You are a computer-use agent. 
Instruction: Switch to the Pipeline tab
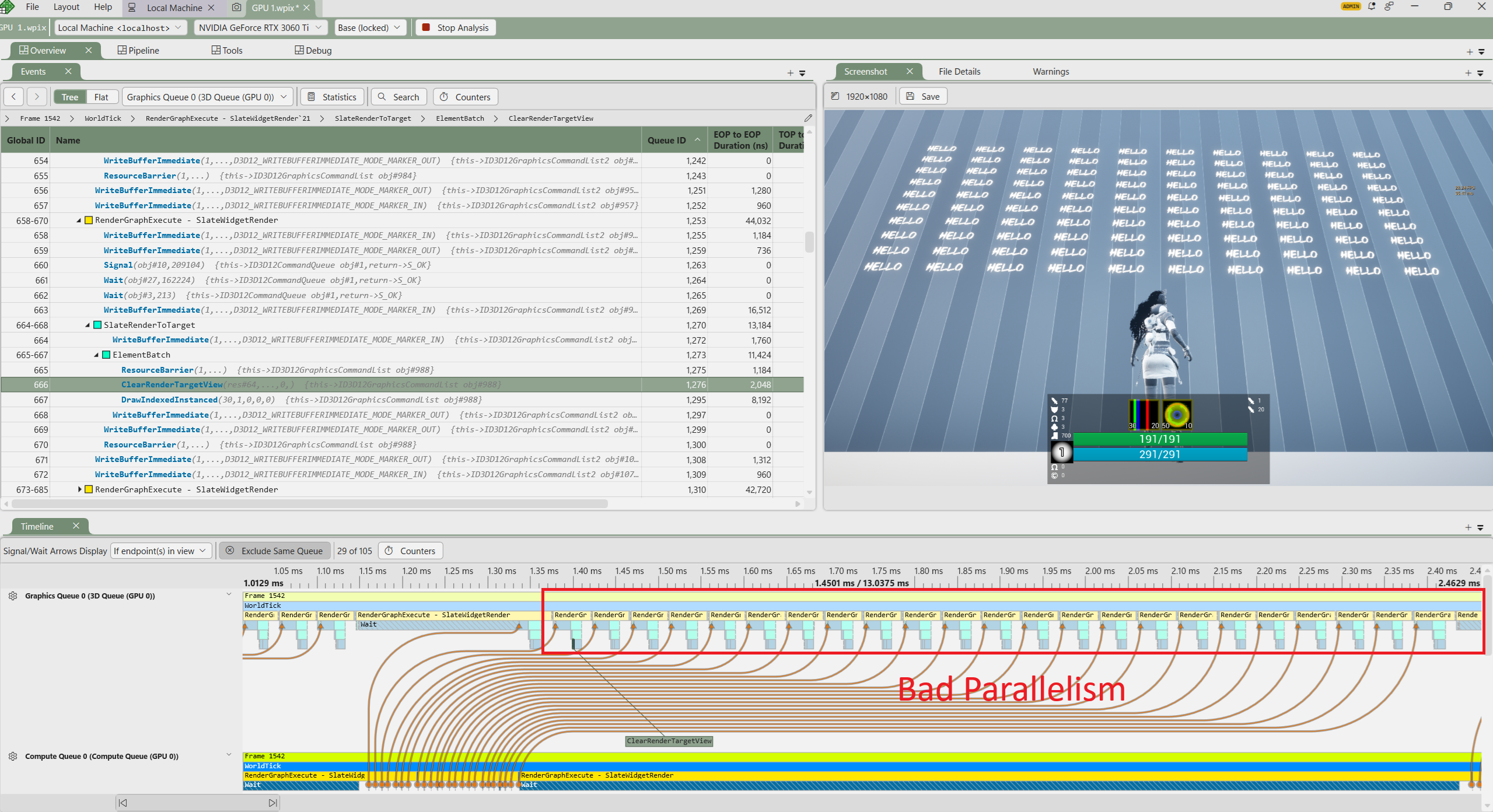pos(138,50)
